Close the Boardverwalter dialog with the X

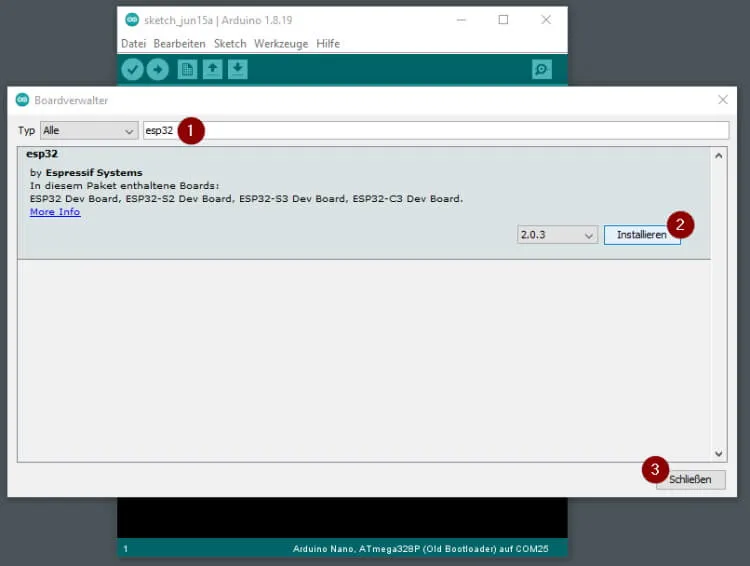point(723,100)
